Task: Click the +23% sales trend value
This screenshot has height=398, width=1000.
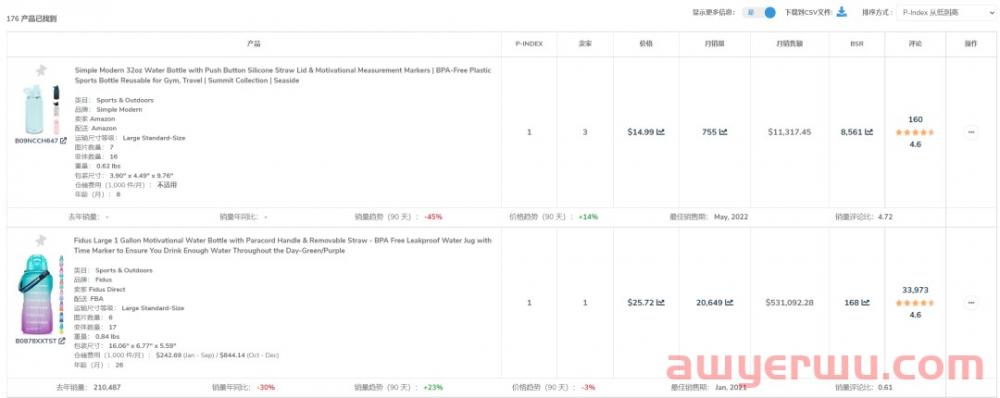Action: (x=433, y=387)
